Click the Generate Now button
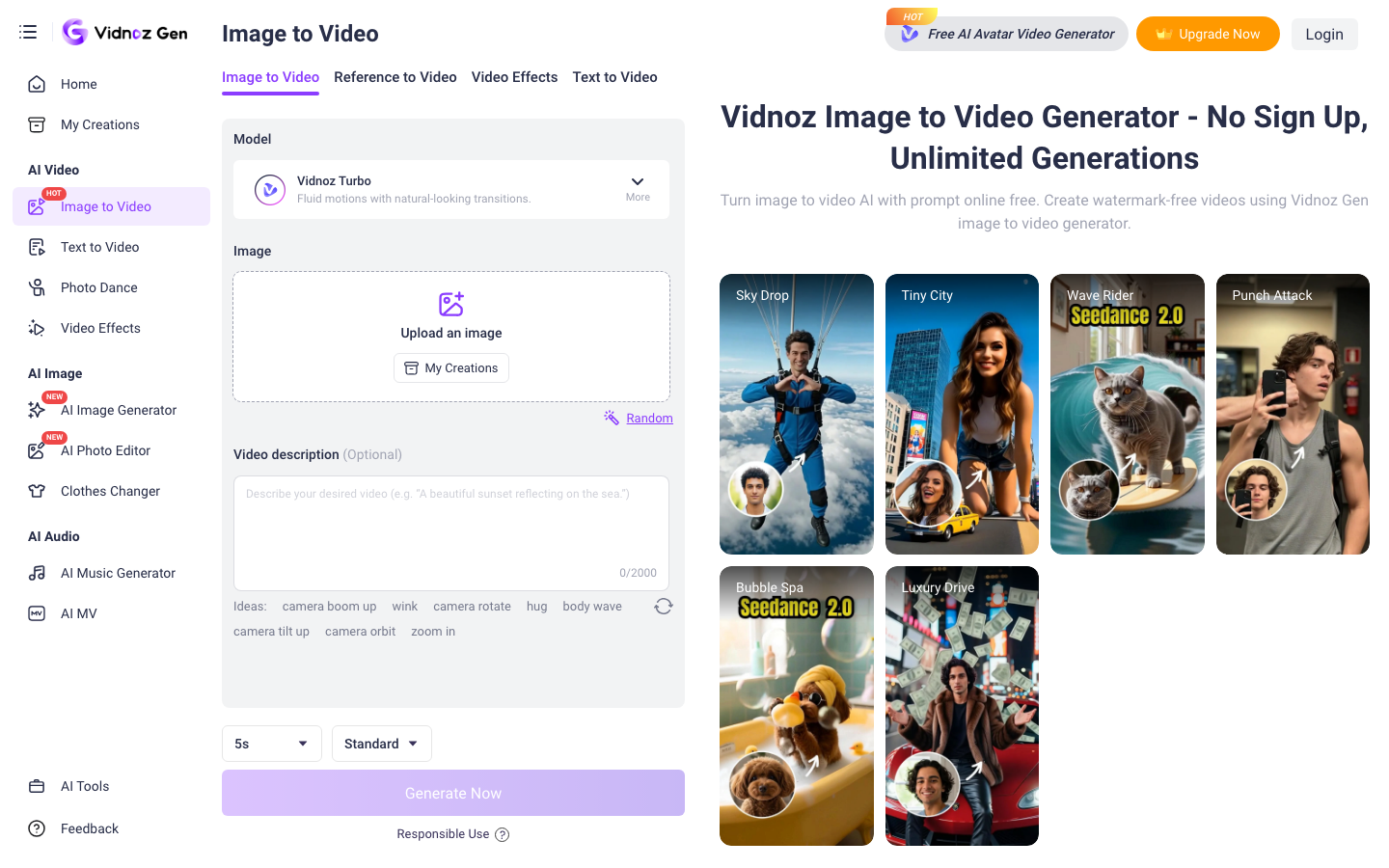The height and width of the screenshot is (868, 1389). tap(453, 793)
